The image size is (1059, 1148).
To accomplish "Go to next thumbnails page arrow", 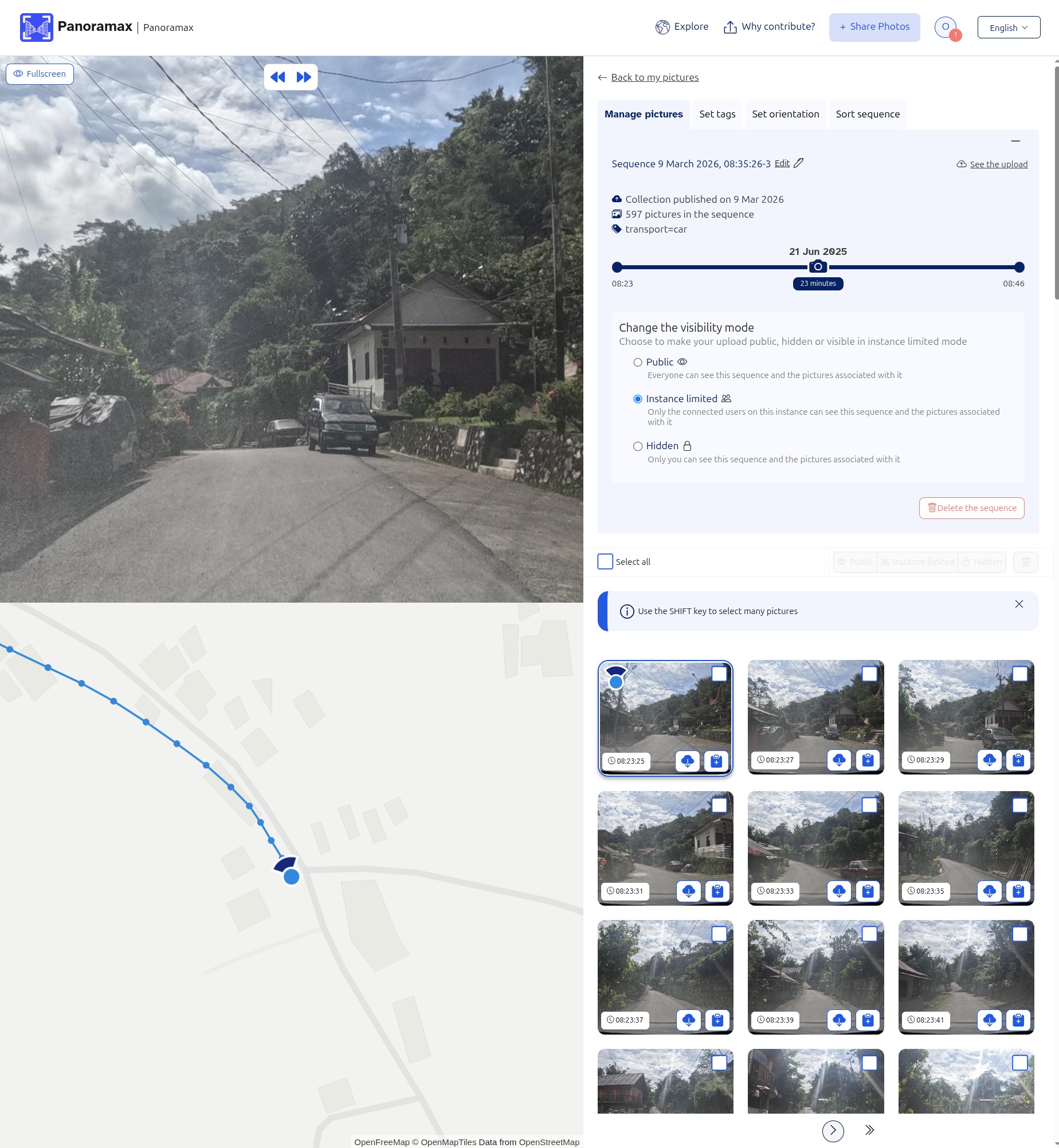I will (x=833, y=1130).
